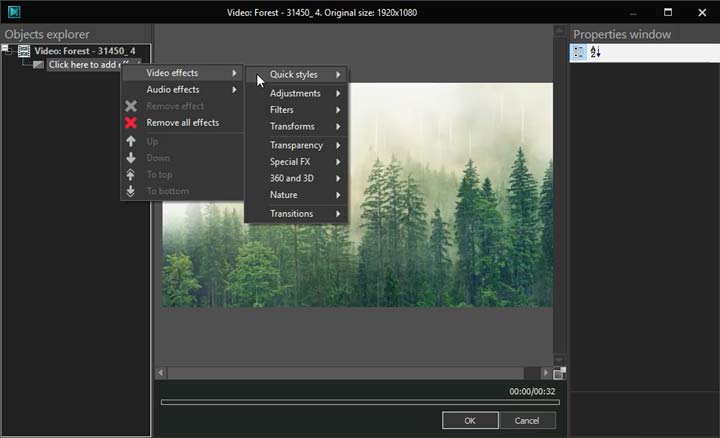Expand the Nature submenu arrow
Screen dimensions: 720x438
(x=338, y=195)
